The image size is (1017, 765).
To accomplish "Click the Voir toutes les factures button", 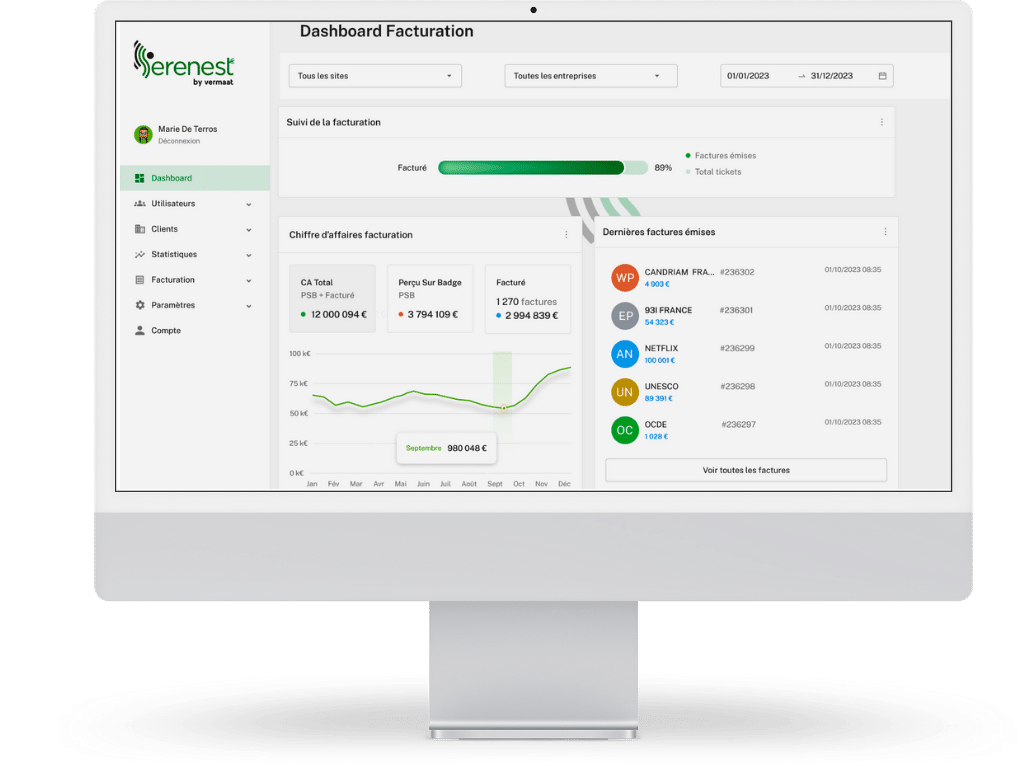I will click(x=744, y=469).
